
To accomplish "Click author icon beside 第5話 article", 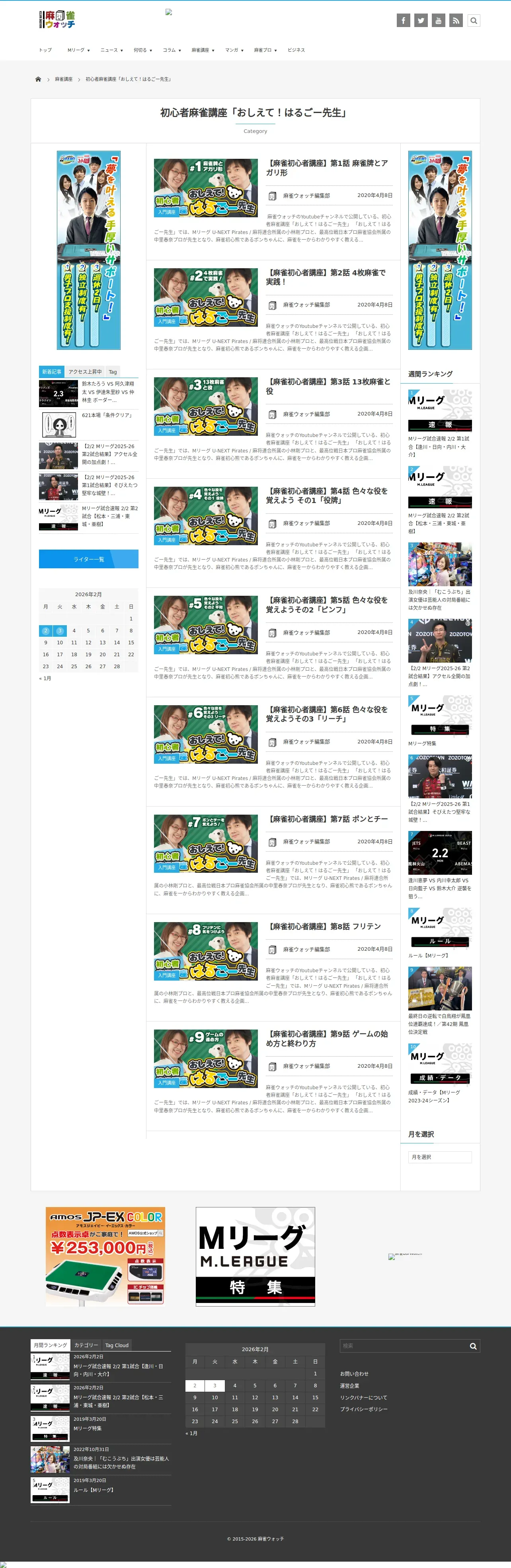I will (272, 632).
